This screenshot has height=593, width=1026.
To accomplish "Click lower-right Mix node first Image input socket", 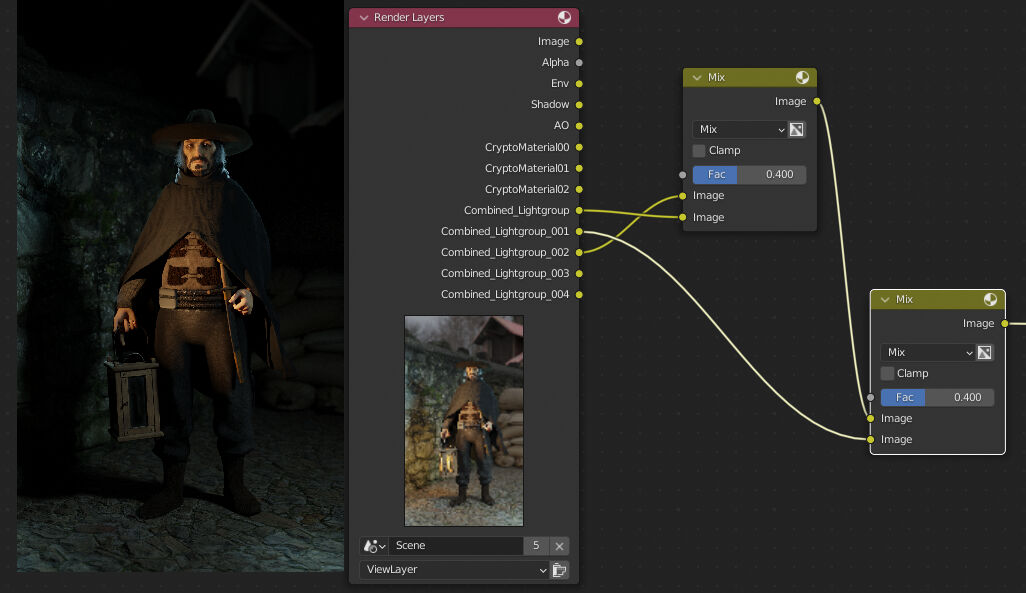I will tap(870, 419).
